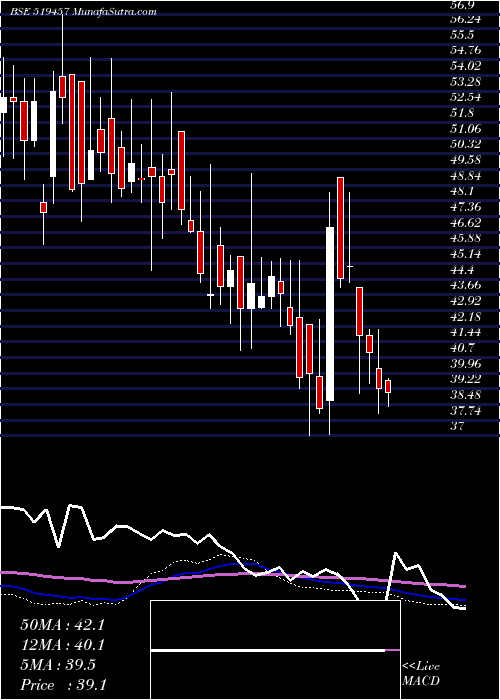Screen dimensions: 500x700
Task: Click the 'BSE 519457 MunafaSutra.com' chart title
Action: pos(84,12)
